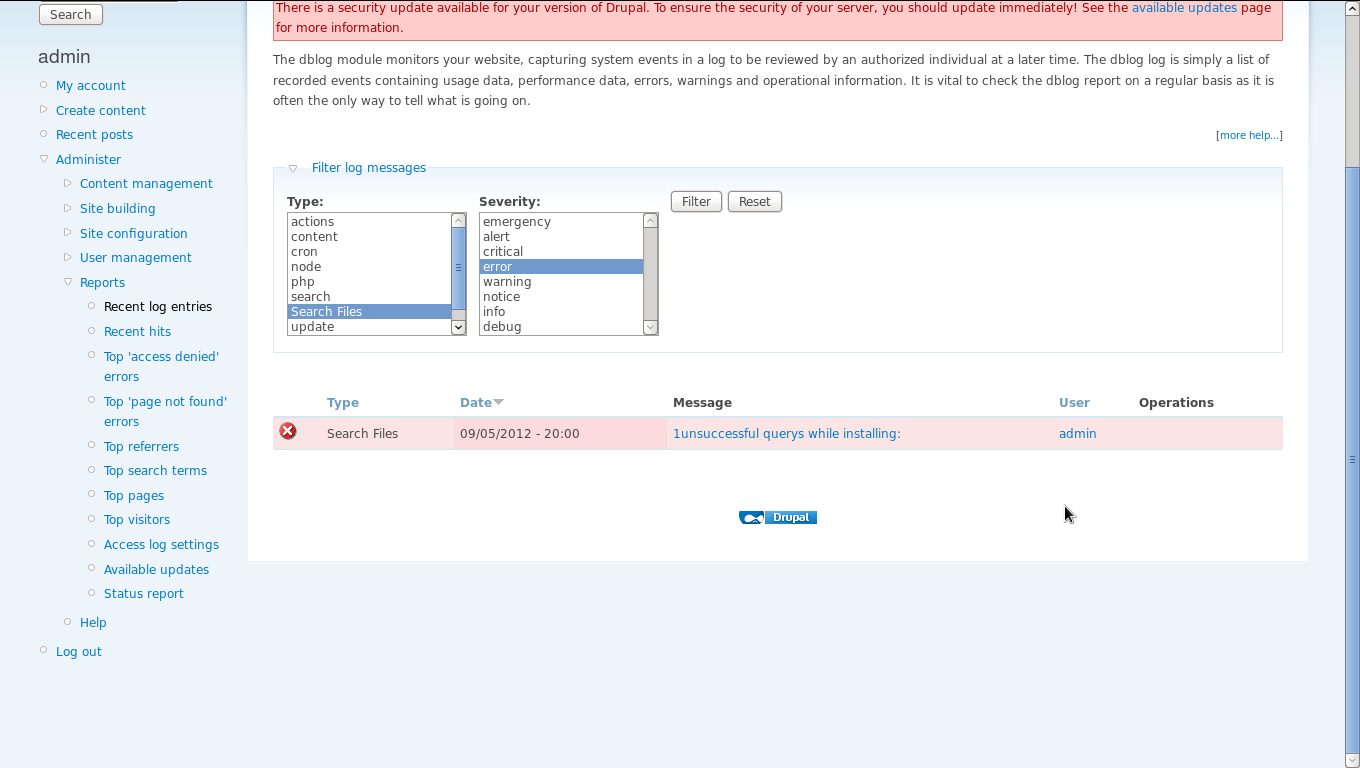The width and height of the screenshot is (1360, 768).
Task: Open the available updates link in warning
Action: click(1184, 8)
